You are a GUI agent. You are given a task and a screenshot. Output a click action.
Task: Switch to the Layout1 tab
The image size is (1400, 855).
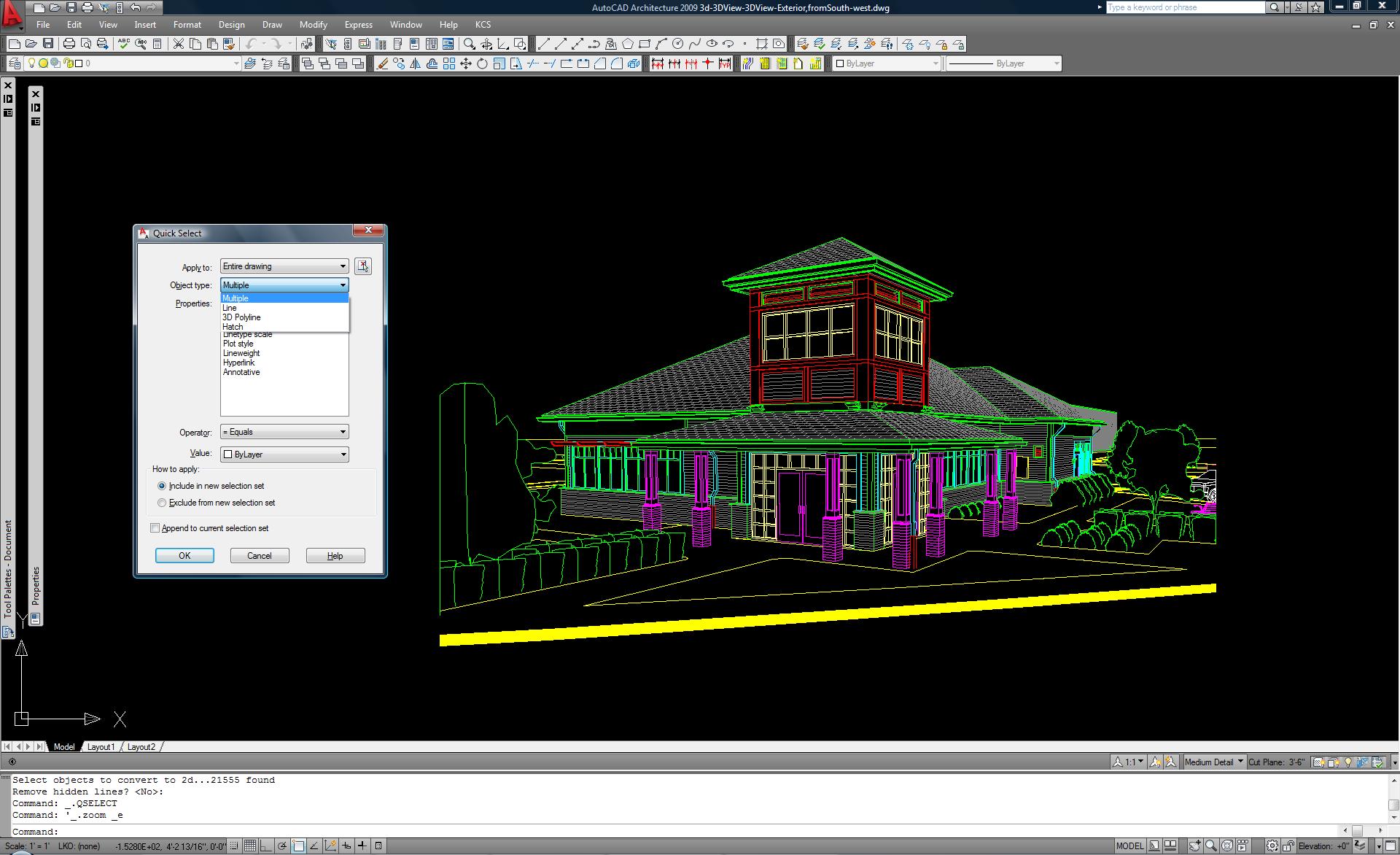101,747
